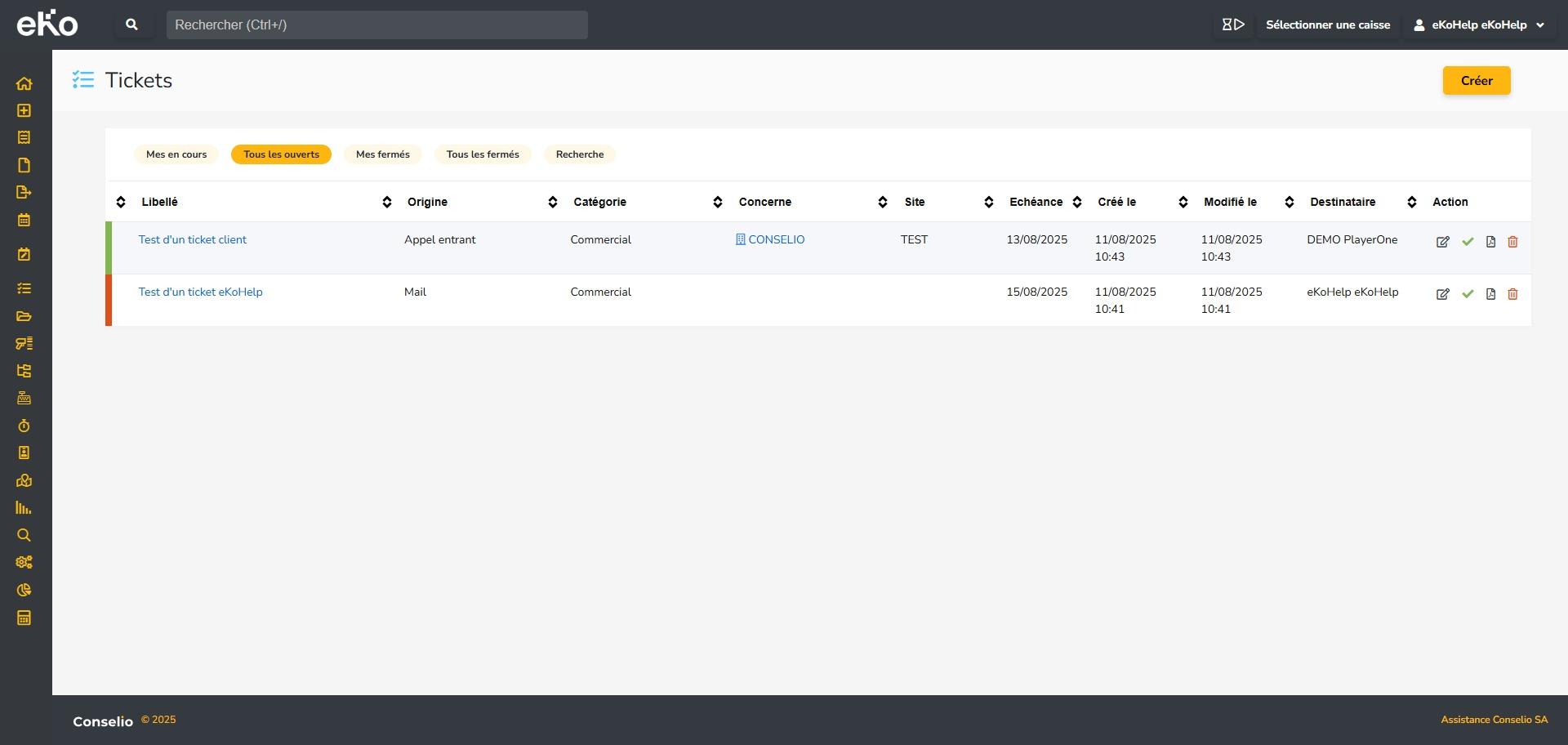
Task: Open the stopwatch icon in the sidebar
Action: tap(24, 426)
